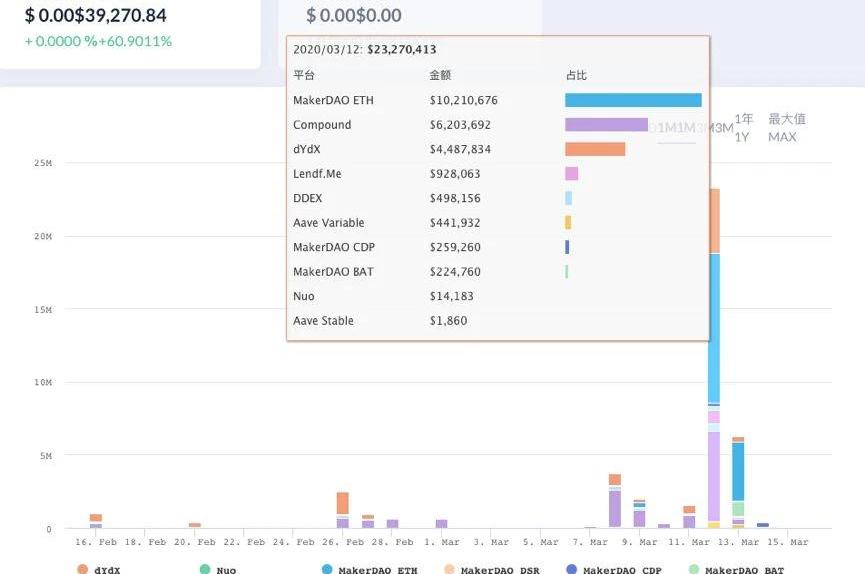
Task: Click Compound row name in tooltip
Action: (x=322, y=125)
